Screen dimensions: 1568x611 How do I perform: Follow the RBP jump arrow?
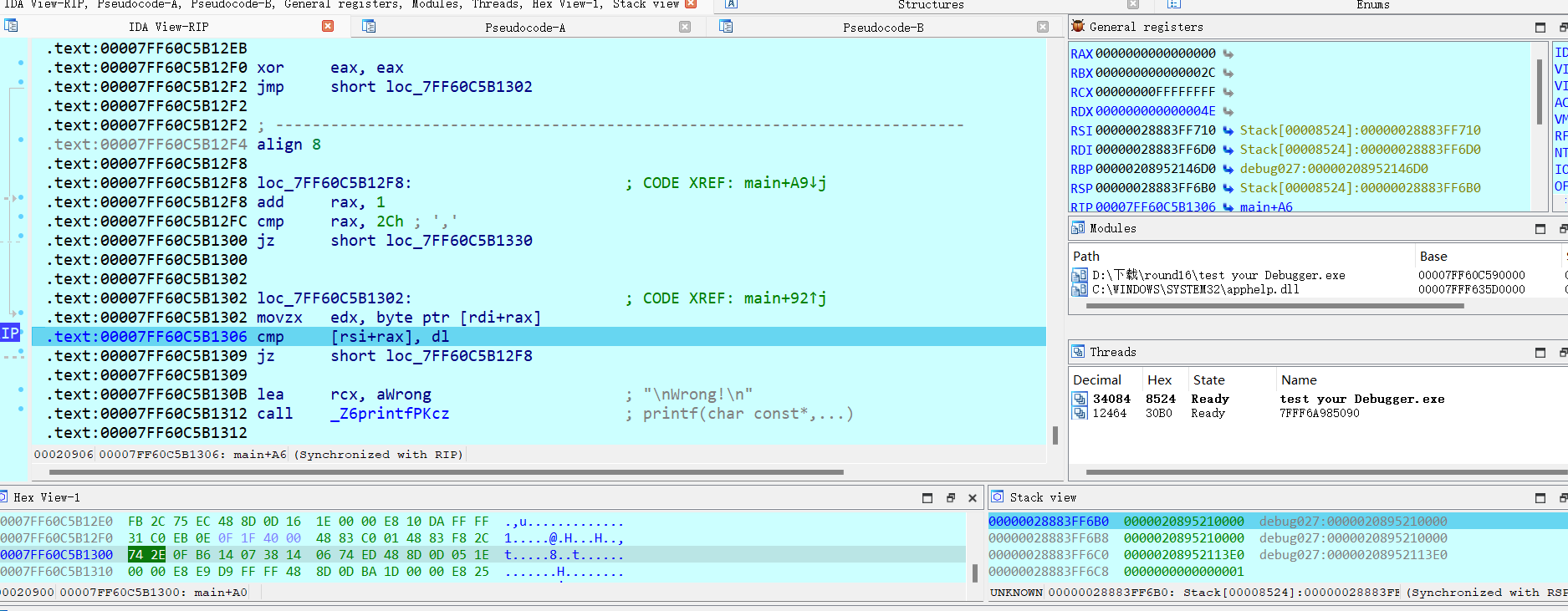click(x=1228, y=169)
